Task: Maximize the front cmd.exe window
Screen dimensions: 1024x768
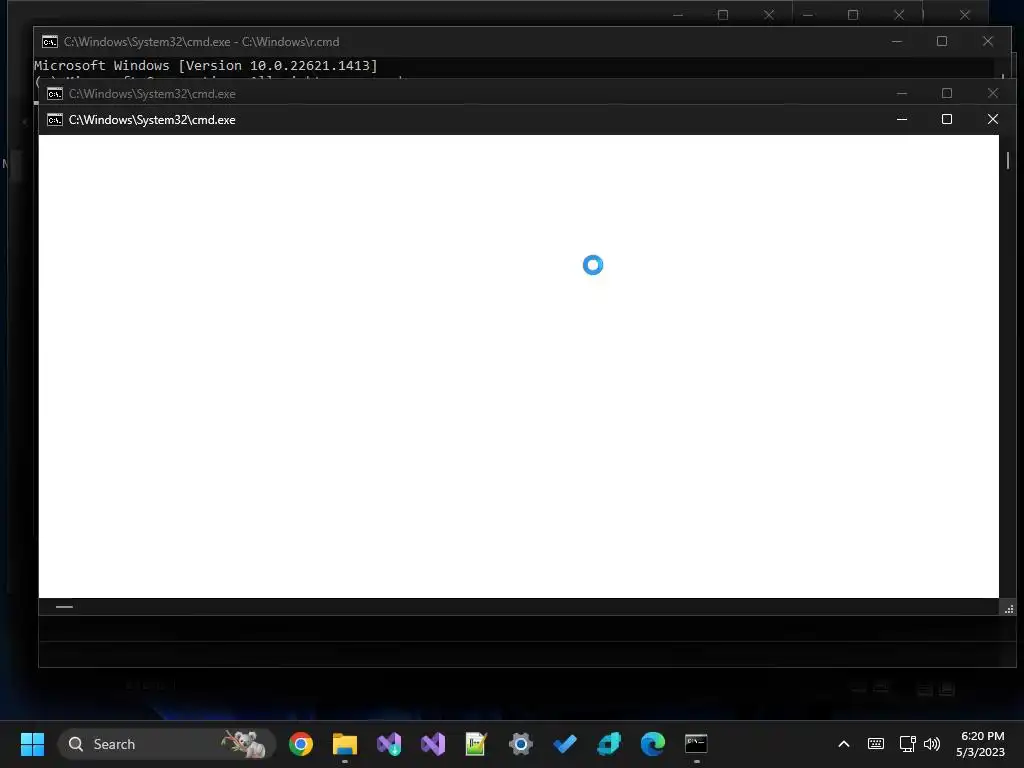Action: [947, 120]
